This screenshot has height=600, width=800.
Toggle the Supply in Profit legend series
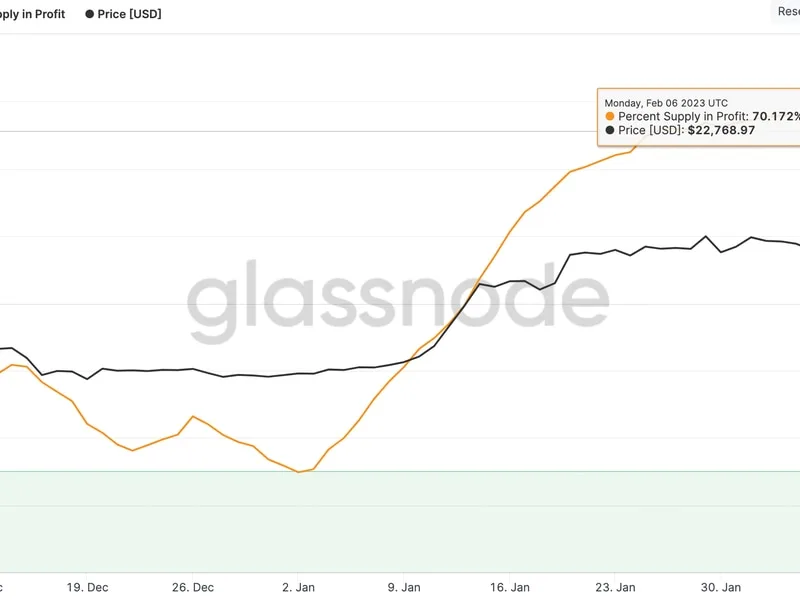coord(32,14)
